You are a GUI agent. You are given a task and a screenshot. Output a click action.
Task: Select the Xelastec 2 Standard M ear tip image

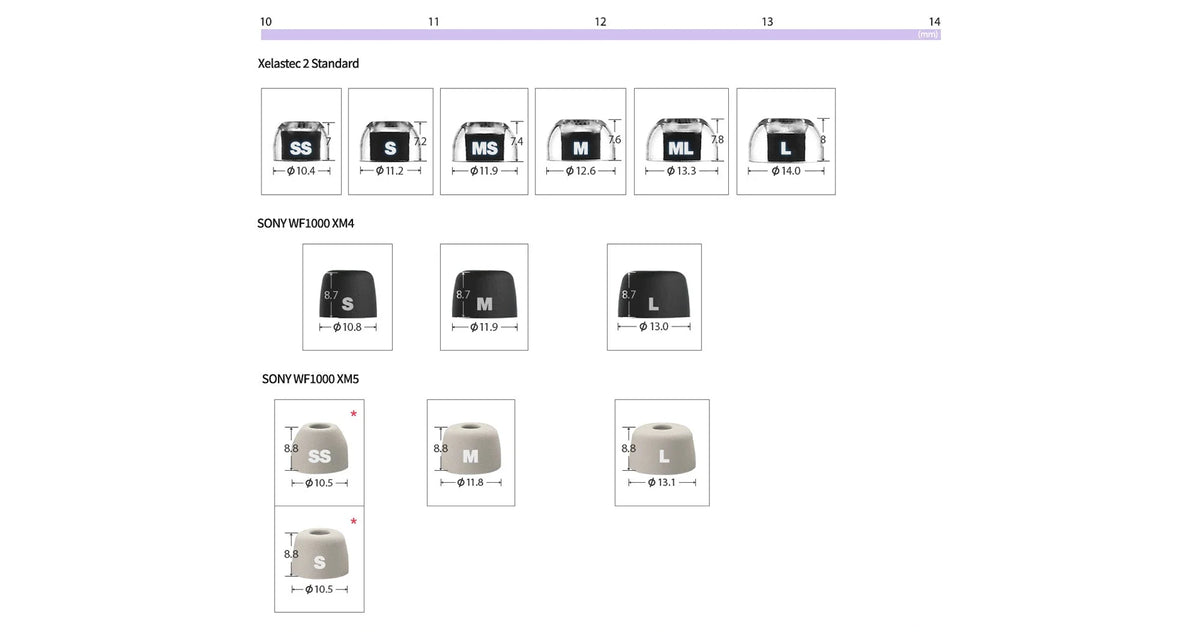tap(580, 141)
